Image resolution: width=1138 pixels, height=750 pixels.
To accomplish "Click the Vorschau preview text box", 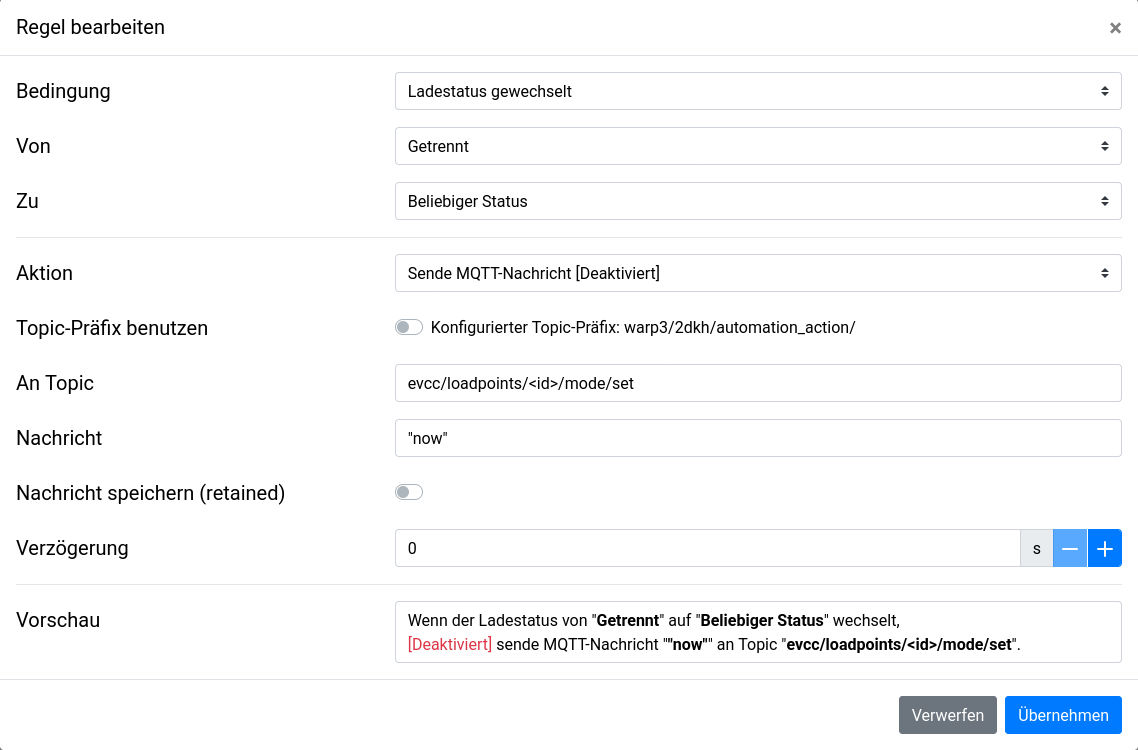I will tap(758, 632).
